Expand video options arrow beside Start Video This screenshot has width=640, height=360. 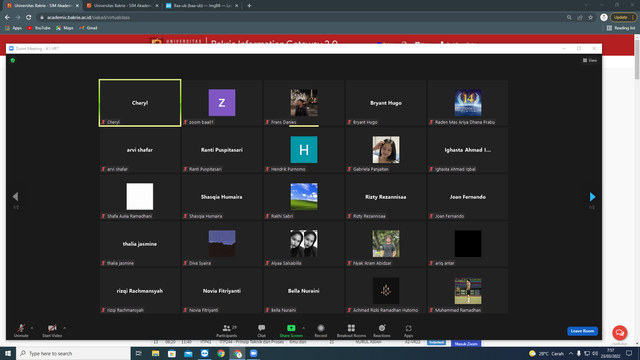pyautogui.click(x=64, y=328)
